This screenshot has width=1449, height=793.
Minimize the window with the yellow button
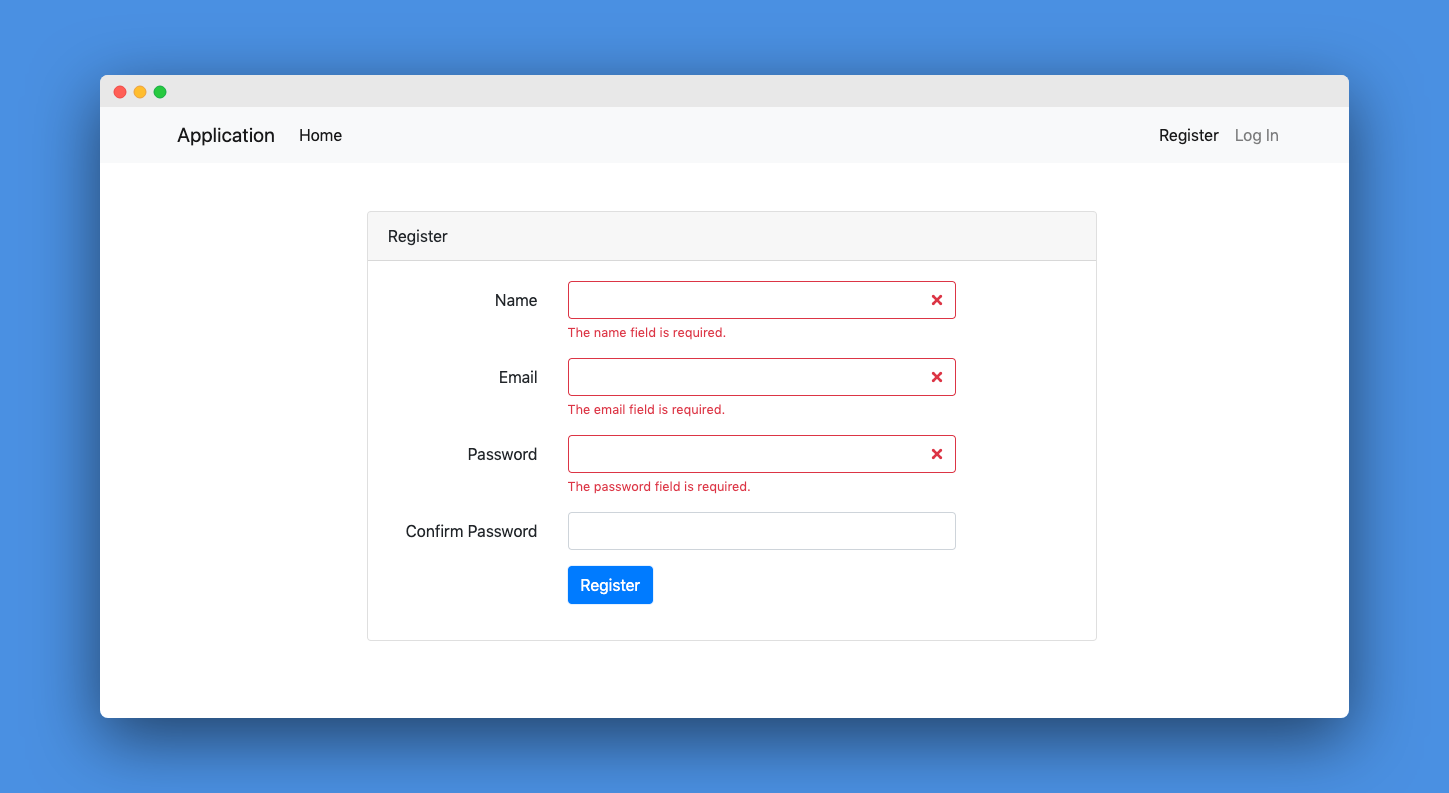tap(140, 92)
